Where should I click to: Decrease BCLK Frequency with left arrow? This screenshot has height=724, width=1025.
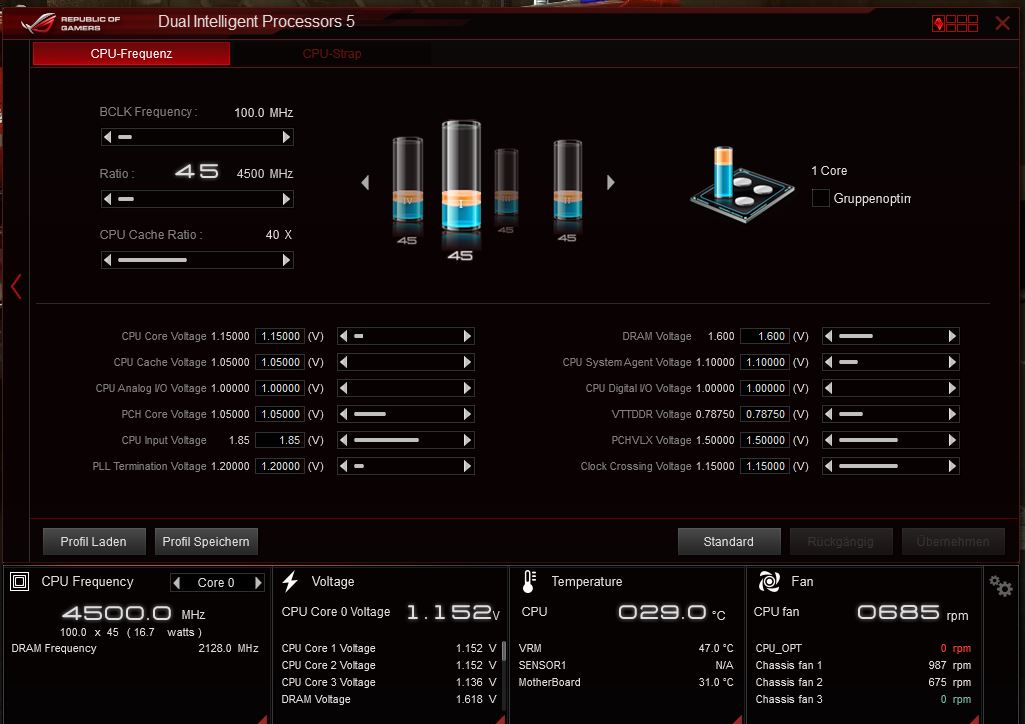108,137
